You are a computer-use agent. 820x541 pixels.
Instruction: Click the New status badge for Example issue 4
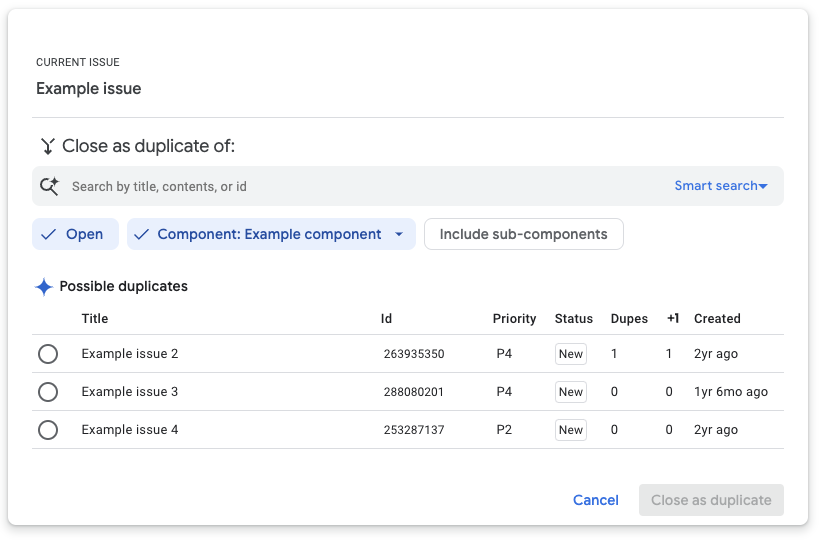pyautogui.click(x=571, y=430)
